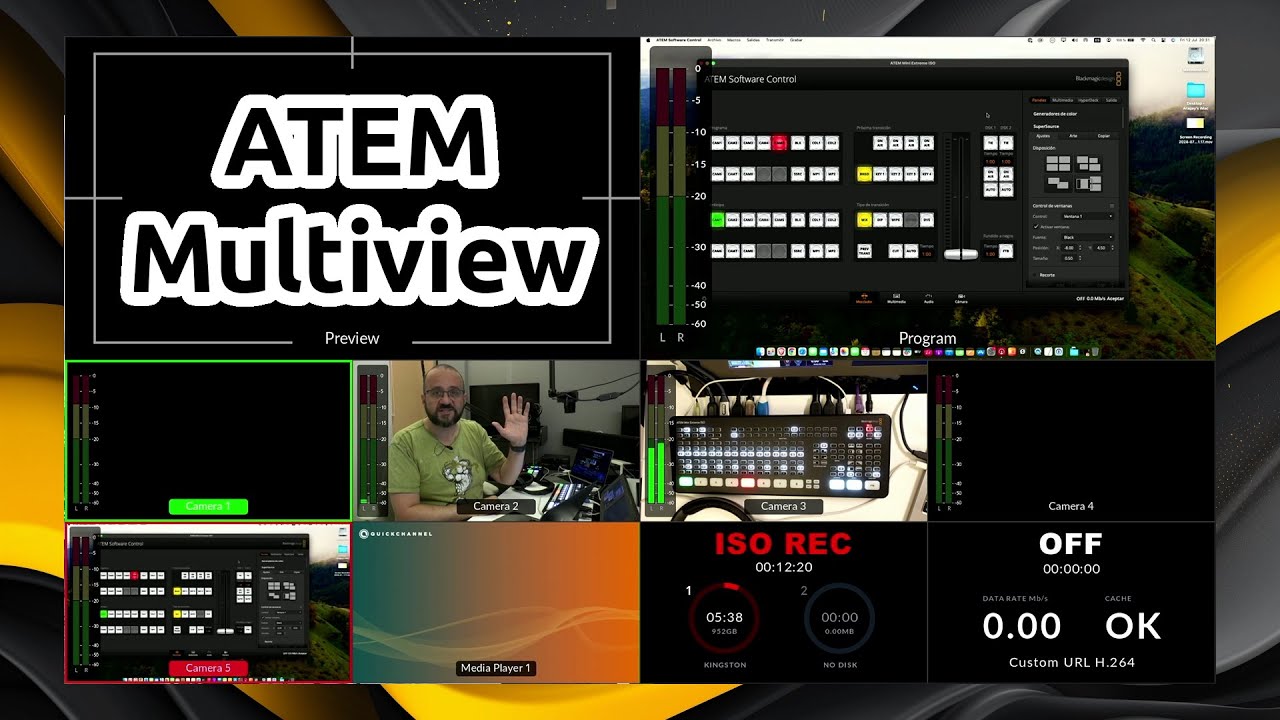The height and width of the screenshot is (720, 1280).
Task: Select COL2 source in Preview row
Action: [x=832, y=219]
